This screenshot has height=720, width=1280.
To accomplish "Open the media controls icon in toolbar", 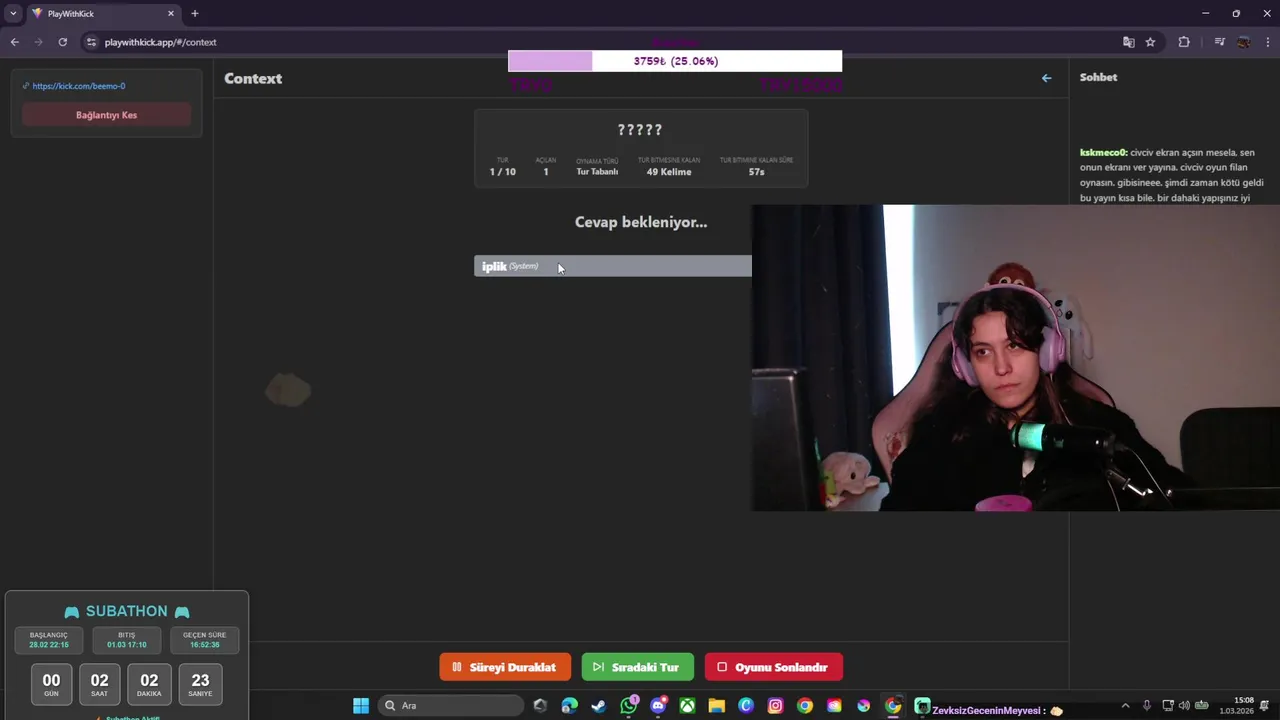I will pos(1219,42).
